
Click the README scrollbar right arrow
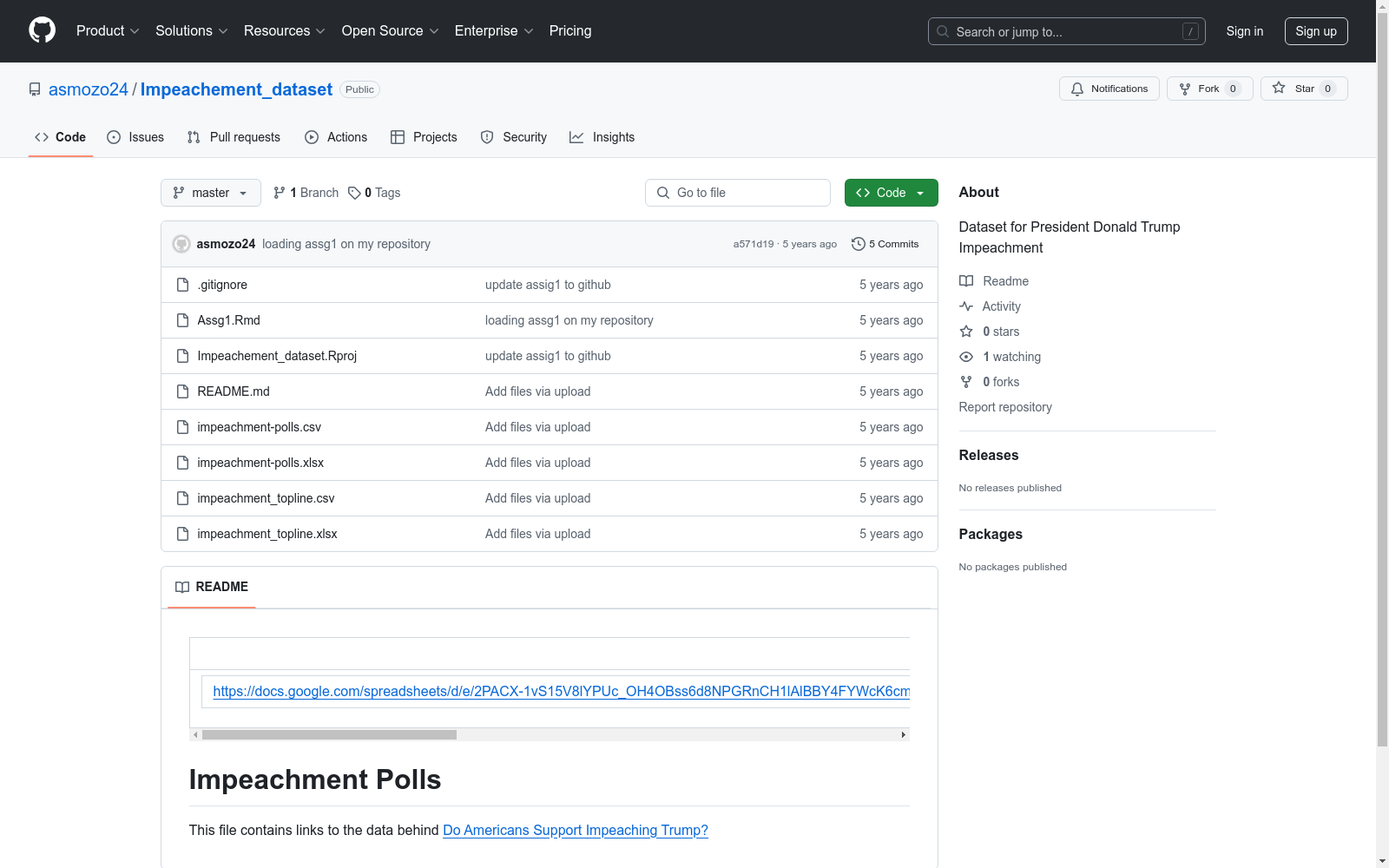904,735
